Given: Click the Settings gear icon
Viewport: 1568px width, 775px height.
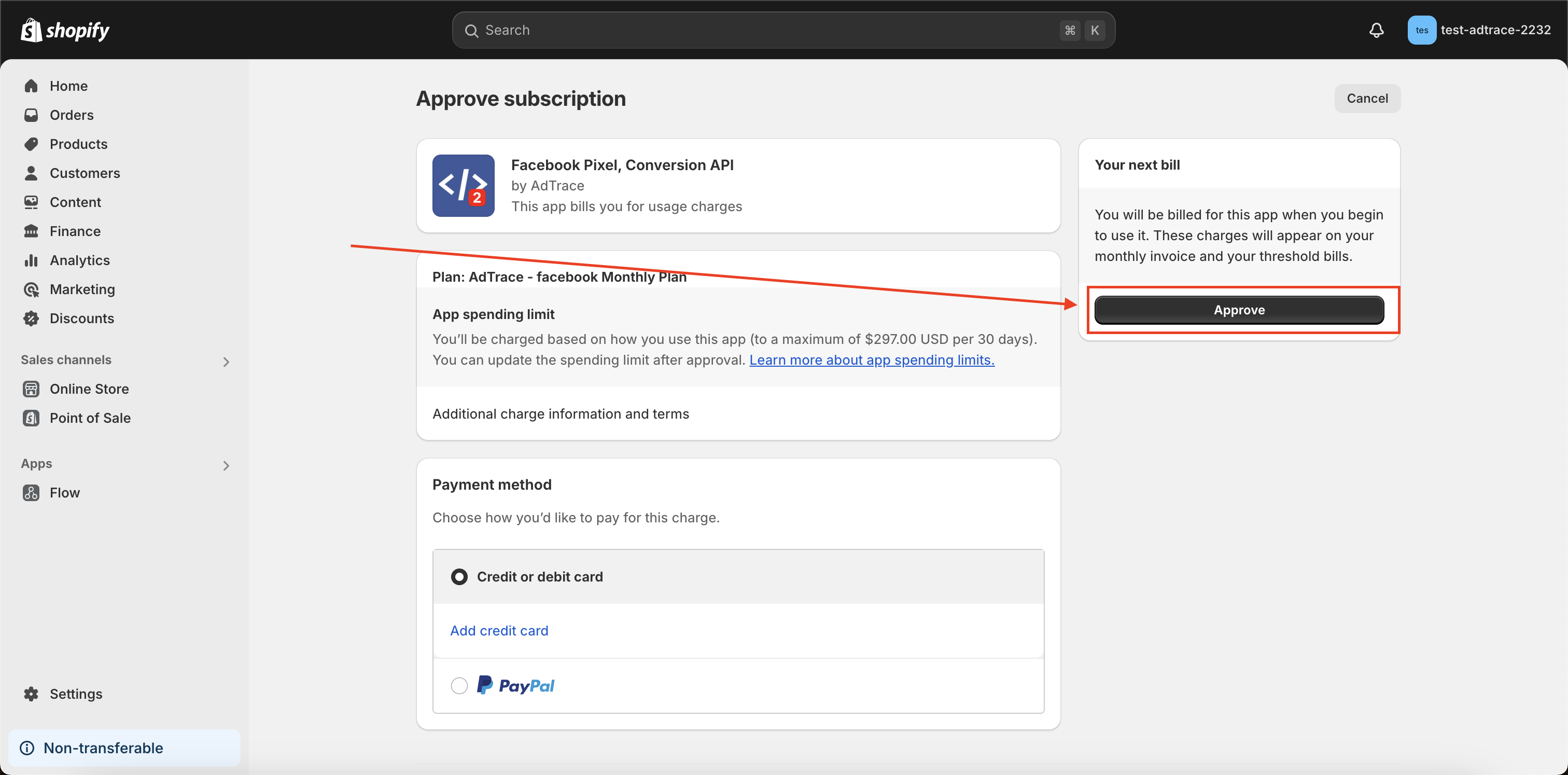Looking at the screenshot, I should coord(31,694).
